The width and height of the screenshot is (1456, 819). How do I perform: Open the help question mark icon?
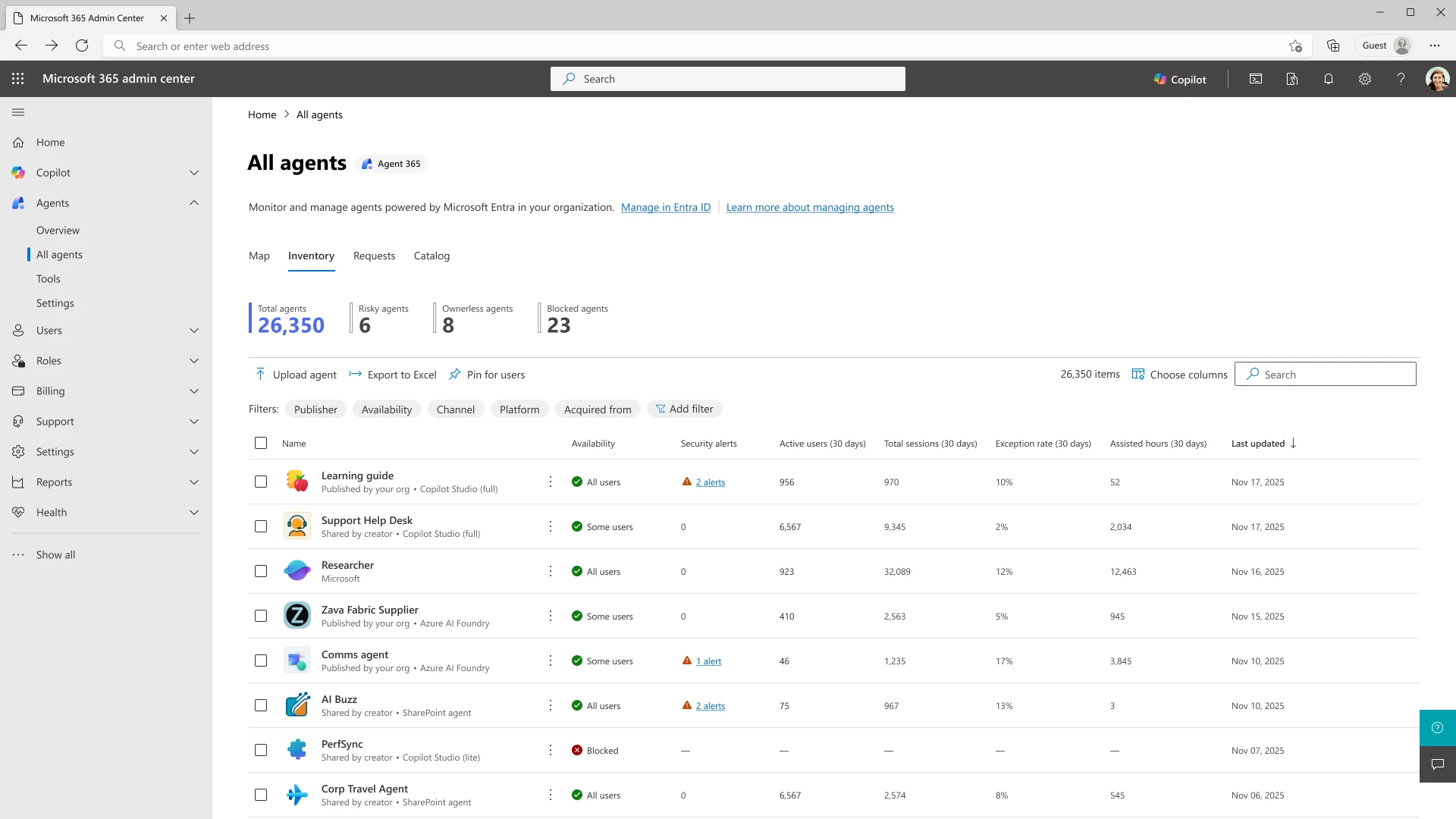point(1401,79)
